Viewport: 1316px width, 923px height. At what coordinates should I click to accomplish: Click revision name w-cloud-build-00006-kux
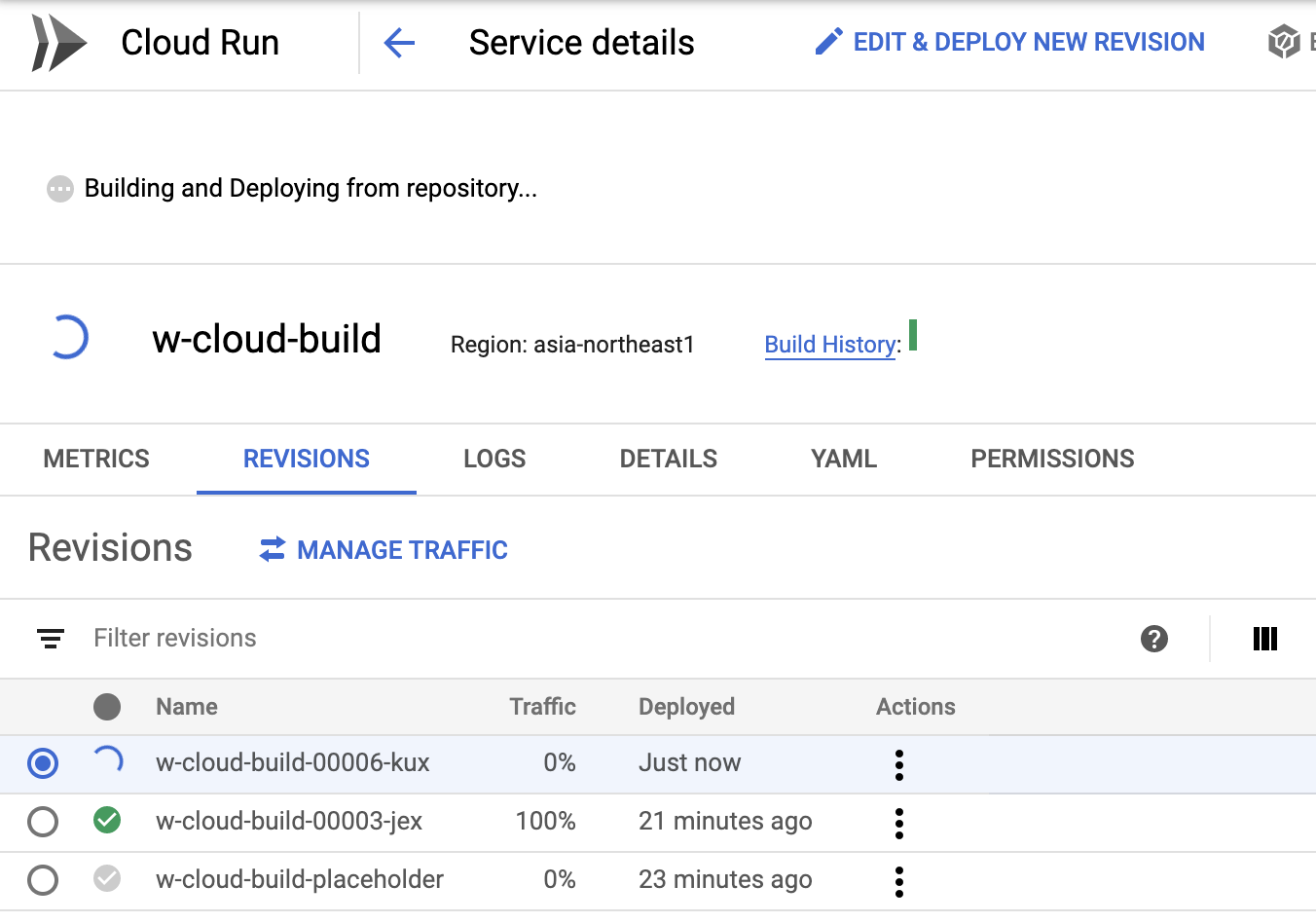tap(293, 762)
